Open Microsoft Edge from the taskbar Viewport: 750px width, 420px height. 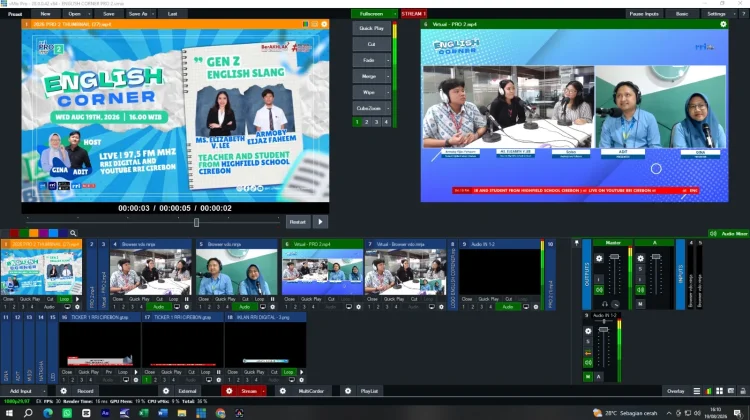48,413
